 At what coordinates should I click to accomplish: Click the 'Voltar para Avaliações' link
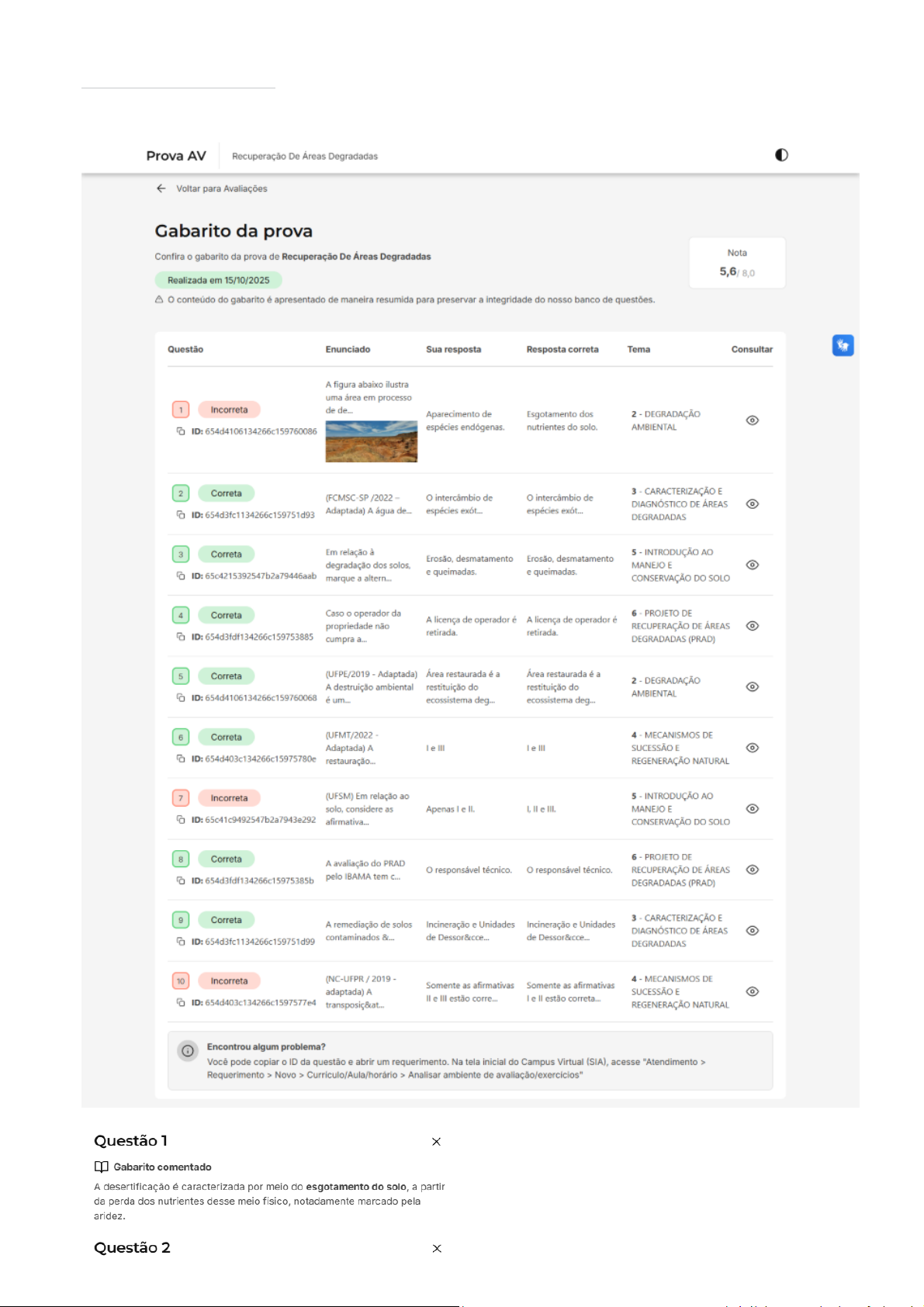[221, 188]
